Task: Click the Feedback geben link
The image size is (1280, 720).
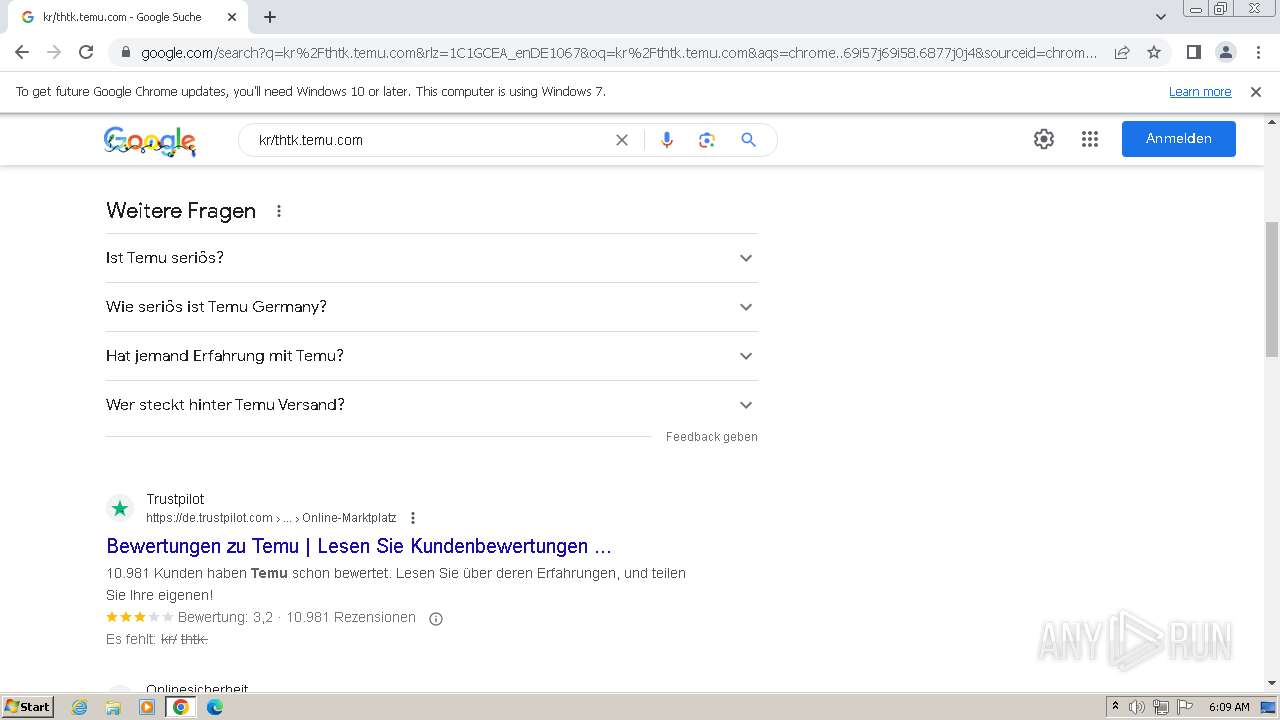Action: click(x=712, y=437)
